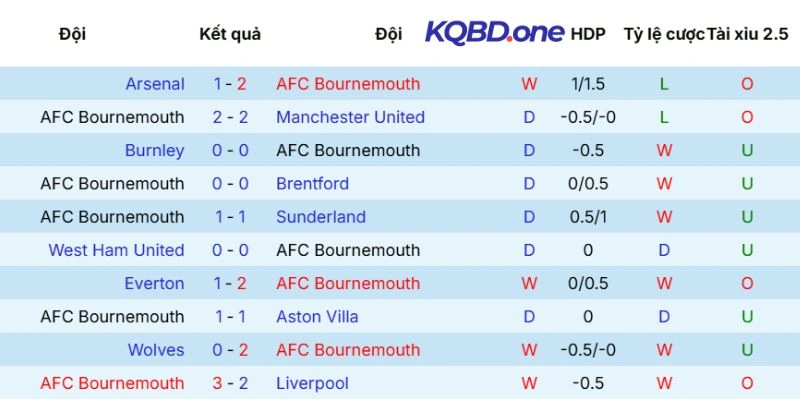The width and height of the screenshot is (800, 400).
Task: Select the Burnley team name
Action: pos(154,150)
